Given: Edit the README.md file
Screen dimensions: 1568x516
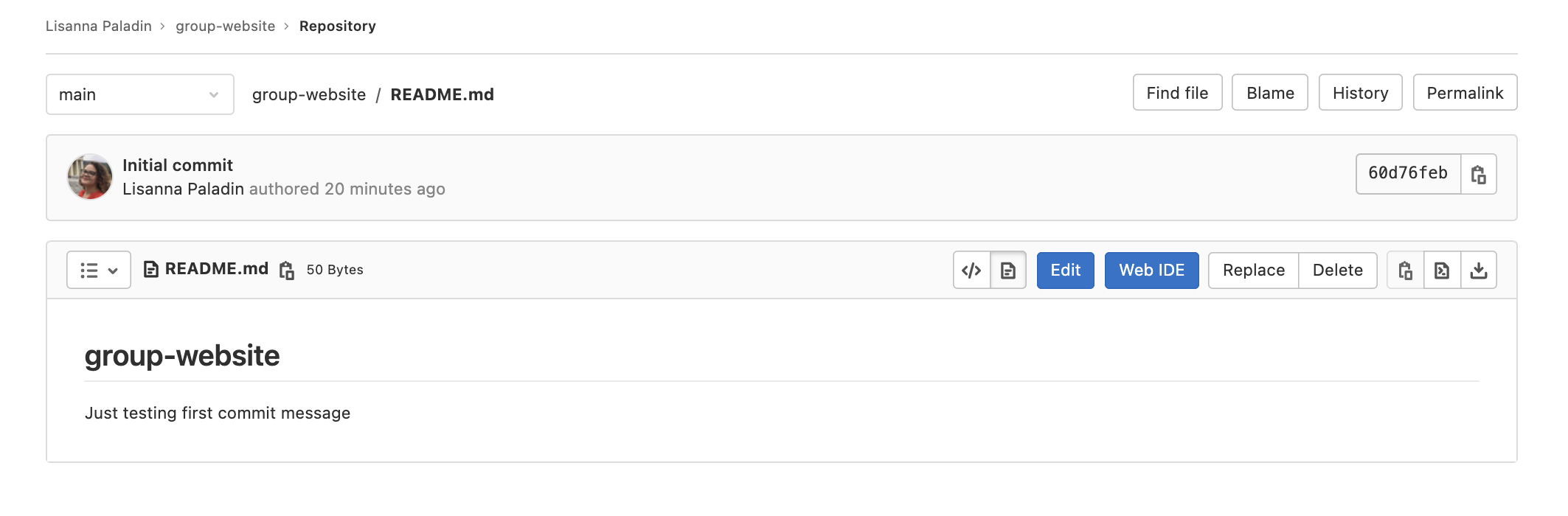Looking at the screenshot, I should pyautogui.click(x=1065, y=271).
